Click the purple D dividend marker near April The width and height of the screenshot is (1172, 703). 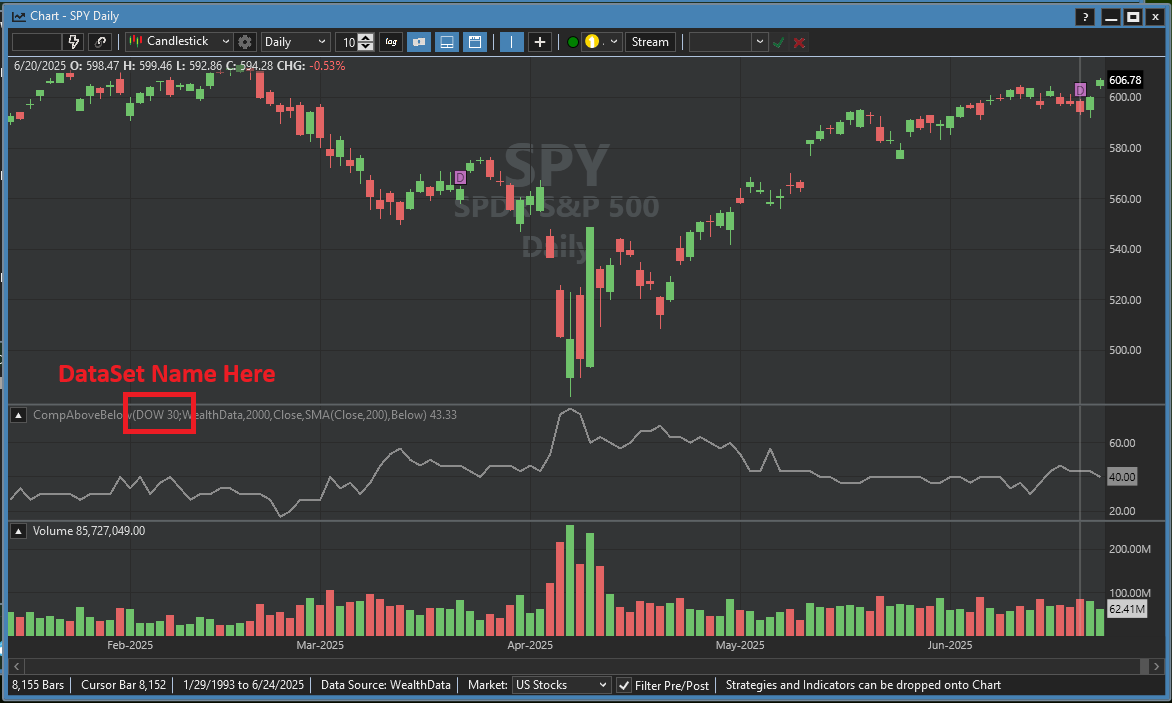pos(460,178)
